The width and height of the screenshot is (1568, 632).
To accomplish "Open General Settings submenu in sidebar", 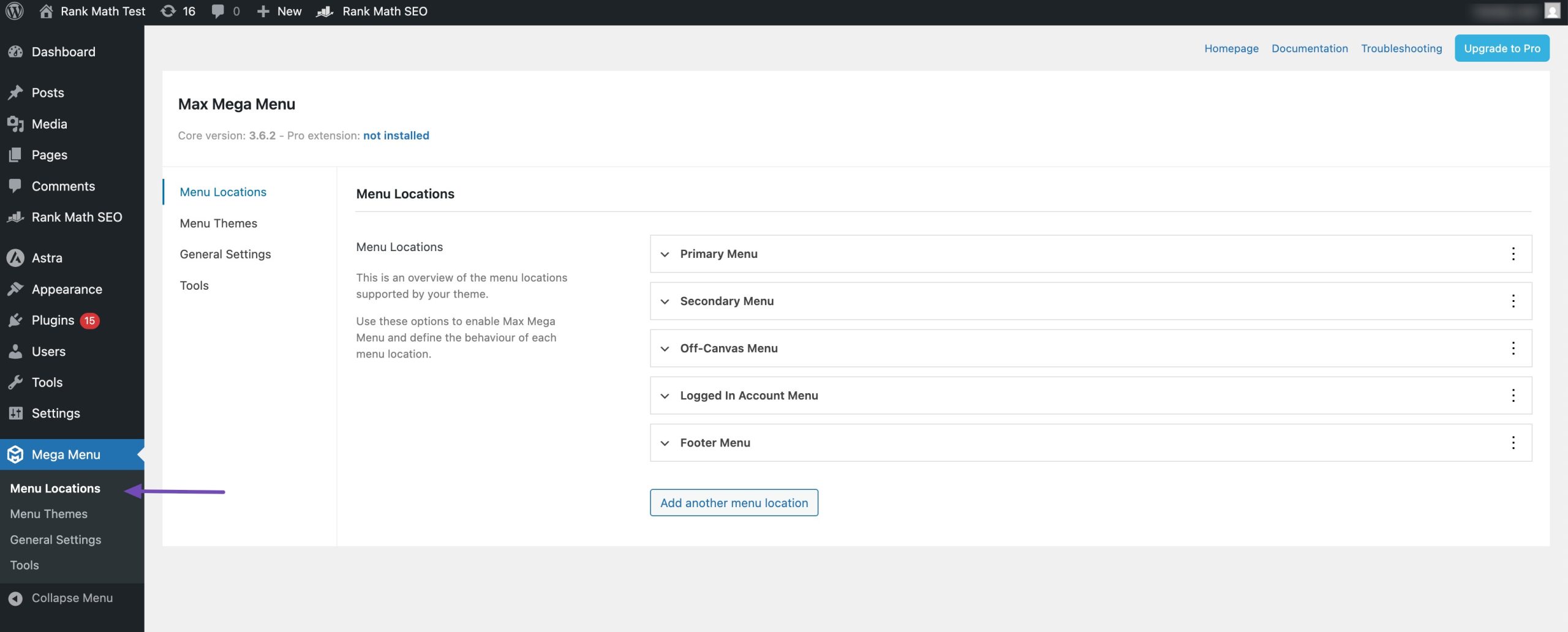I will [x=55, y=540].
